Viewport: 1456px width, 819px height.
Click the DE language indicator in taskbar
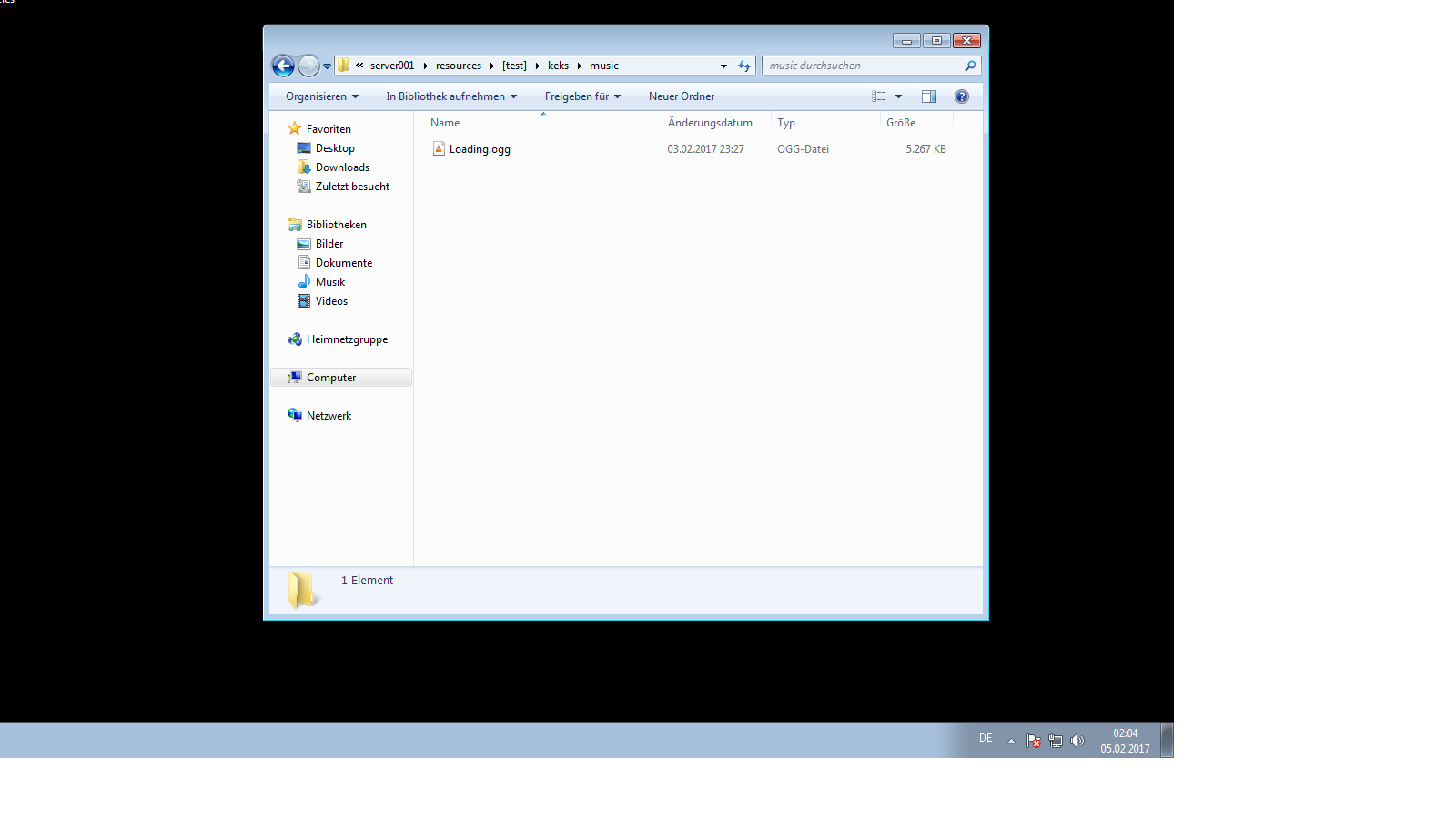click(x=985, y=739)
